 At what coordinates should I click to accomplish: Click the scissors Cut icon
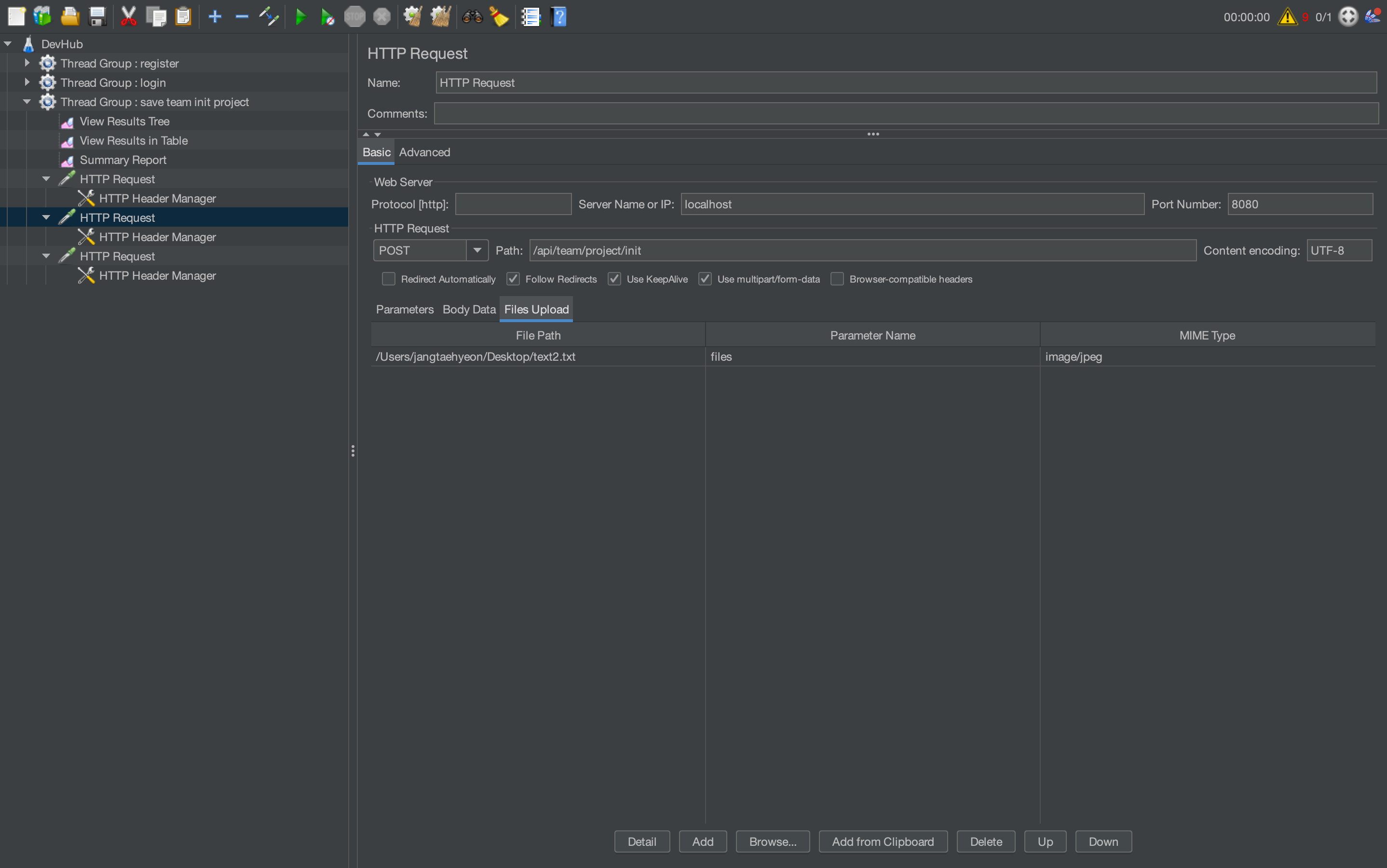(129, 17)
